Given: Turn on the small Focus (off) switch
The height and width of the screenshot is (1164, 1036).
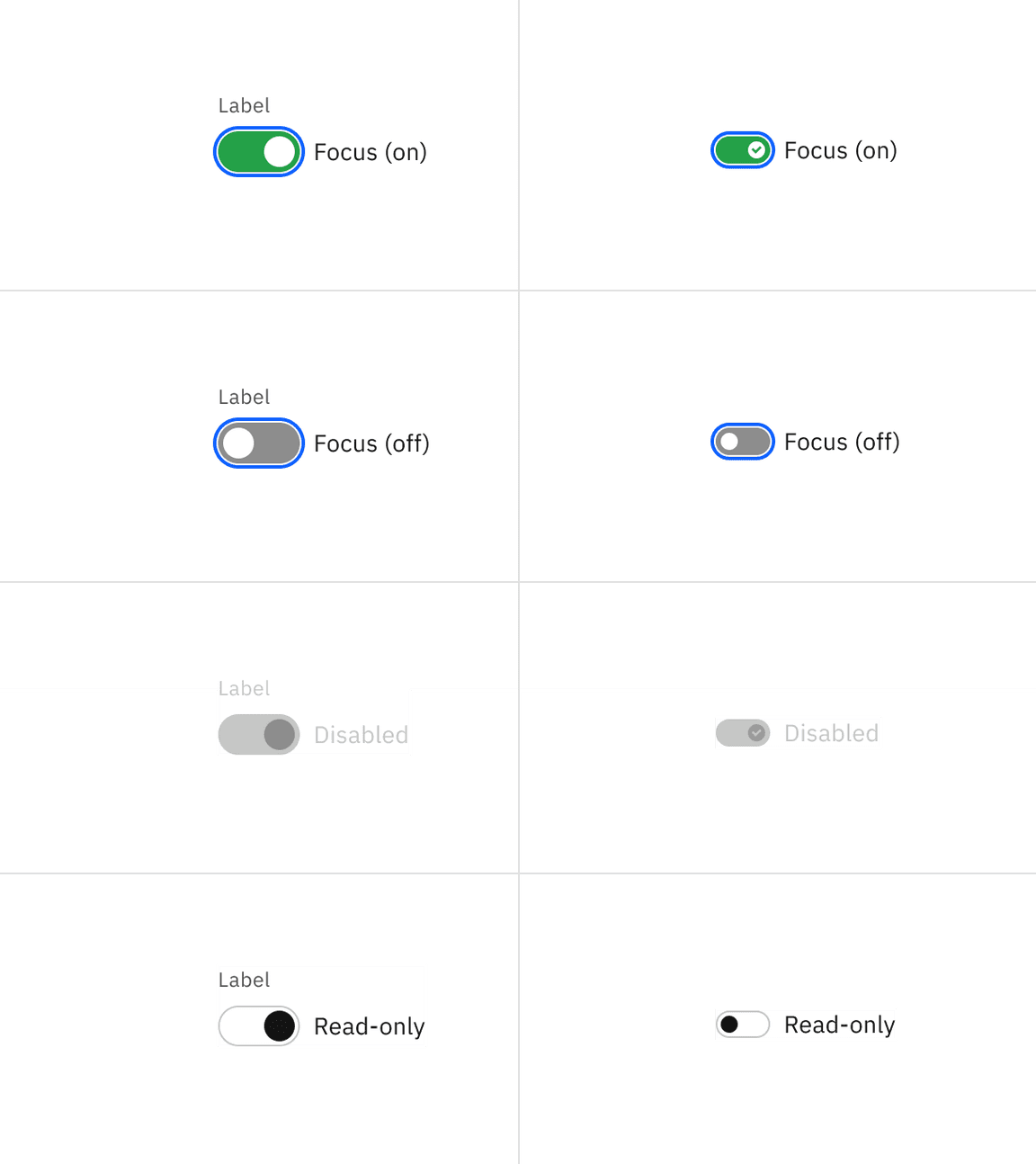Looking at the screenshot, I should 743,442.
